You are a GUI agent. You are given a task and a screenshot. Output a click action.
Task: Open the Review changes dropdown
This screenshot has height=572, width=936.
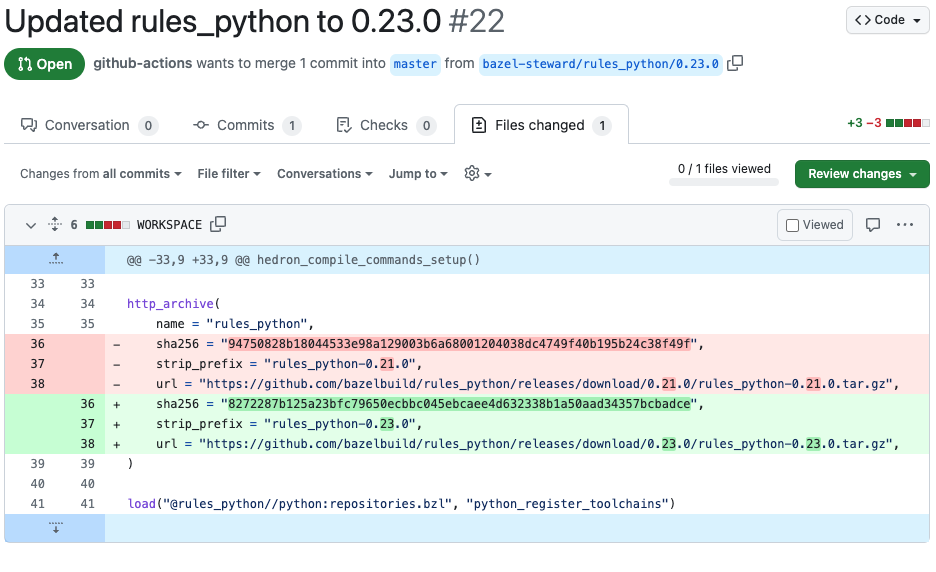[862, 174]
